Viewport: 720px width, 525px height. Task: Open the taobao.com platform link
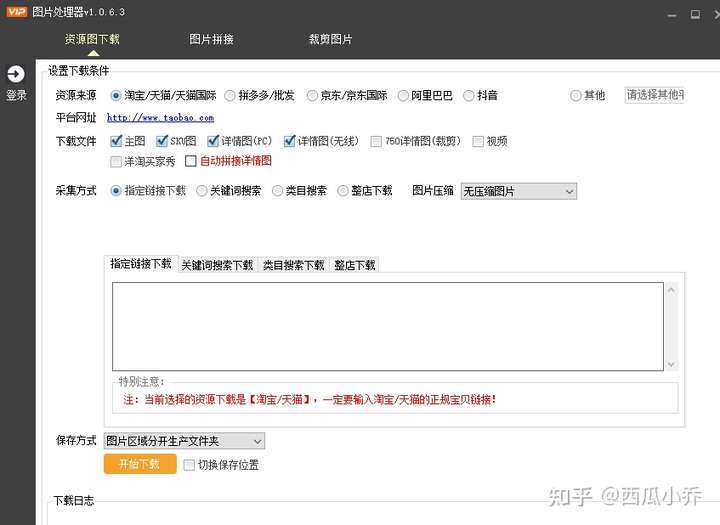coord(160,118)
